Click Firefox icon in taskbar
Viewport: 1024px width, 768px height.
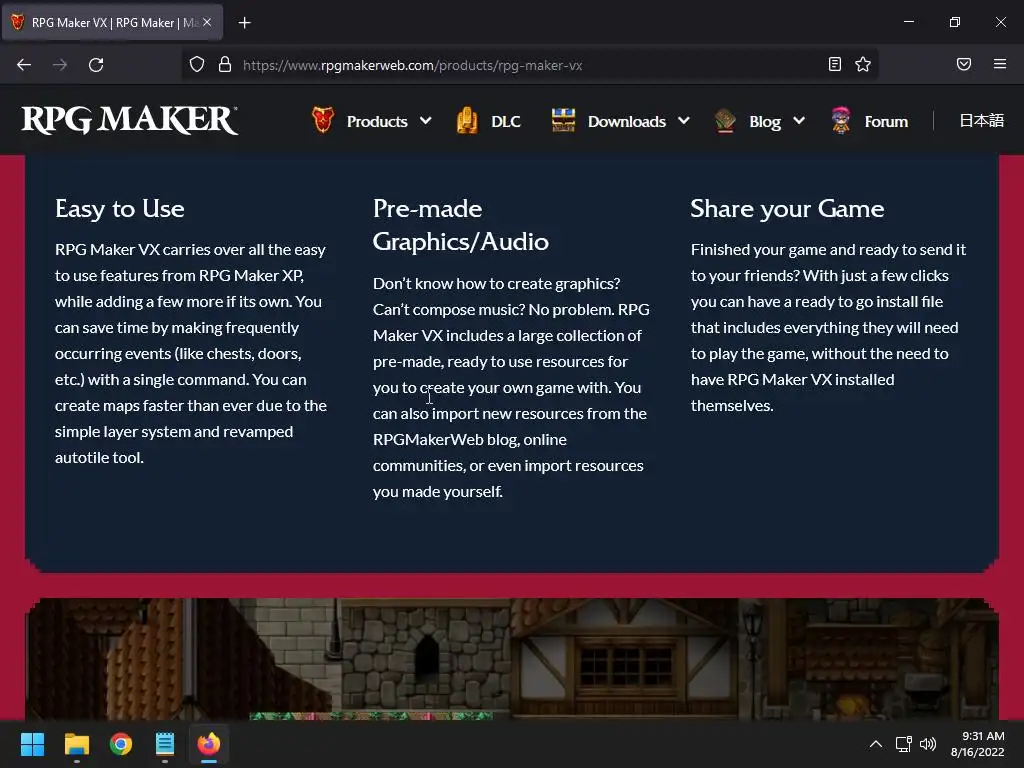[209, 744]
